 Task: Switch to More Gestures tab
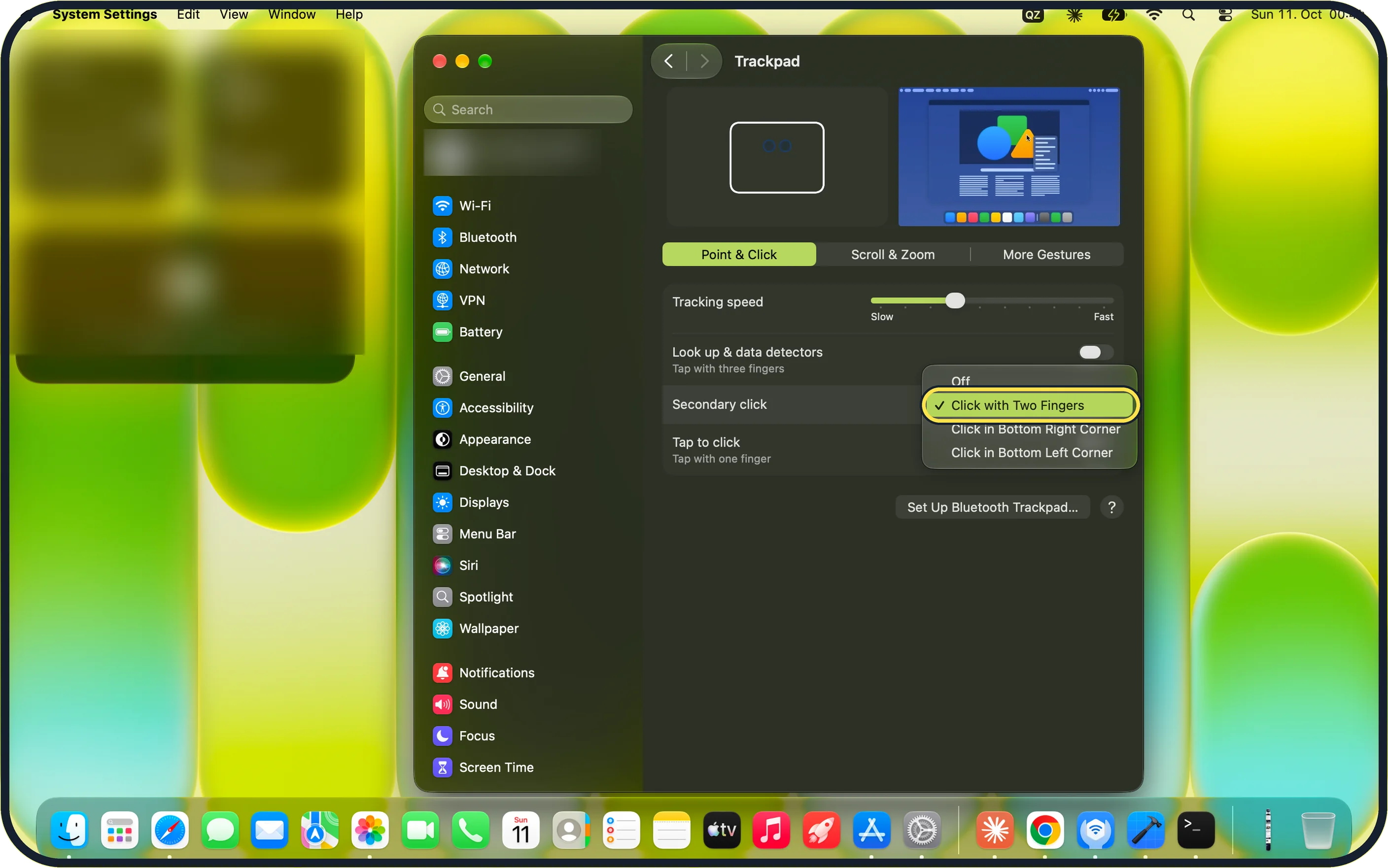pyautogui.click(x=1046, y=254)
